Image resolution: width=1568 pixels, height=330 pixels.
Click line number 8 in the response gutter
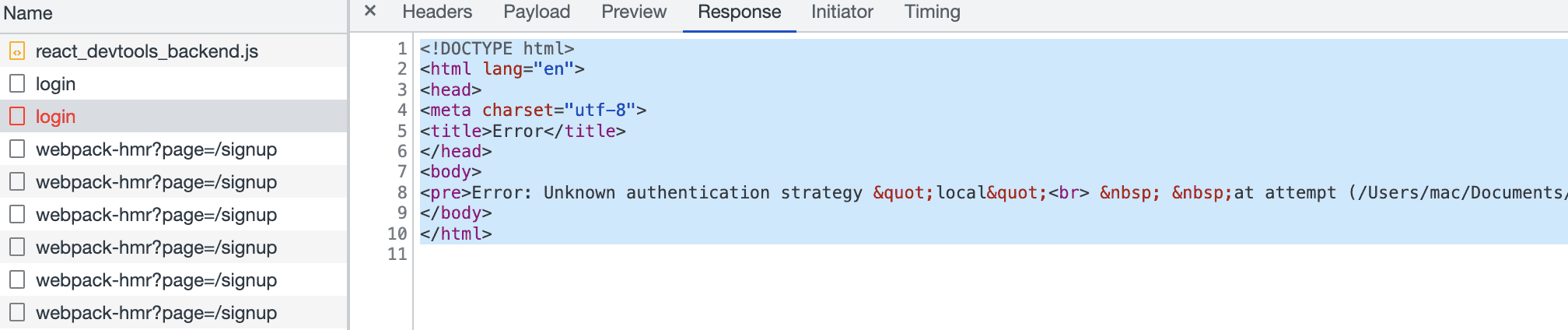[402, 192]
